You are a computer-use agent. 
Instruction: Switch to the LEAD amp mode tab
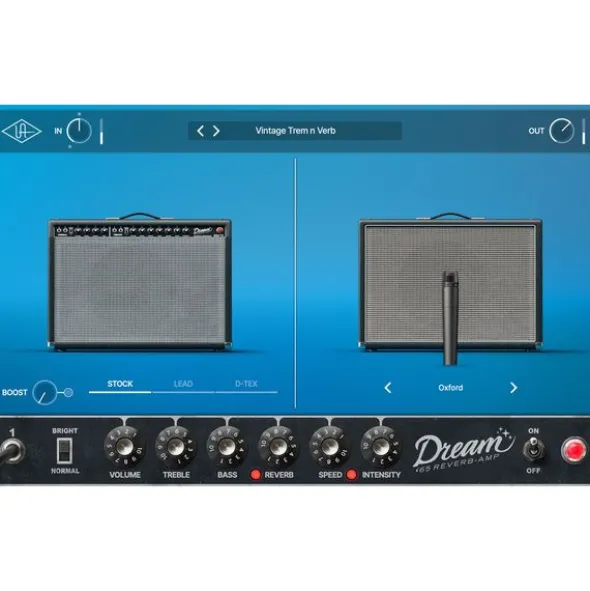183,384
